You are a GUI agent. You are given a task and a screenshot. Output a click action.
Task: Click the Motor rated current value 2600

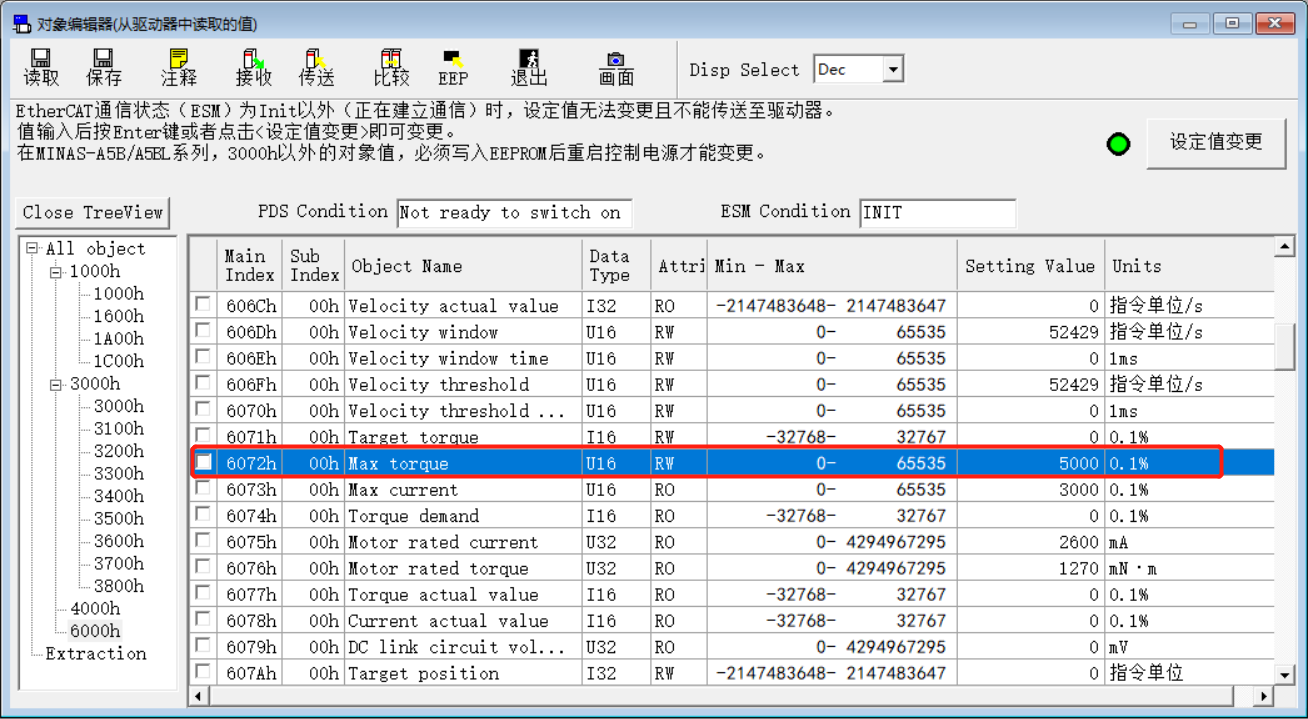[1079, 542]
